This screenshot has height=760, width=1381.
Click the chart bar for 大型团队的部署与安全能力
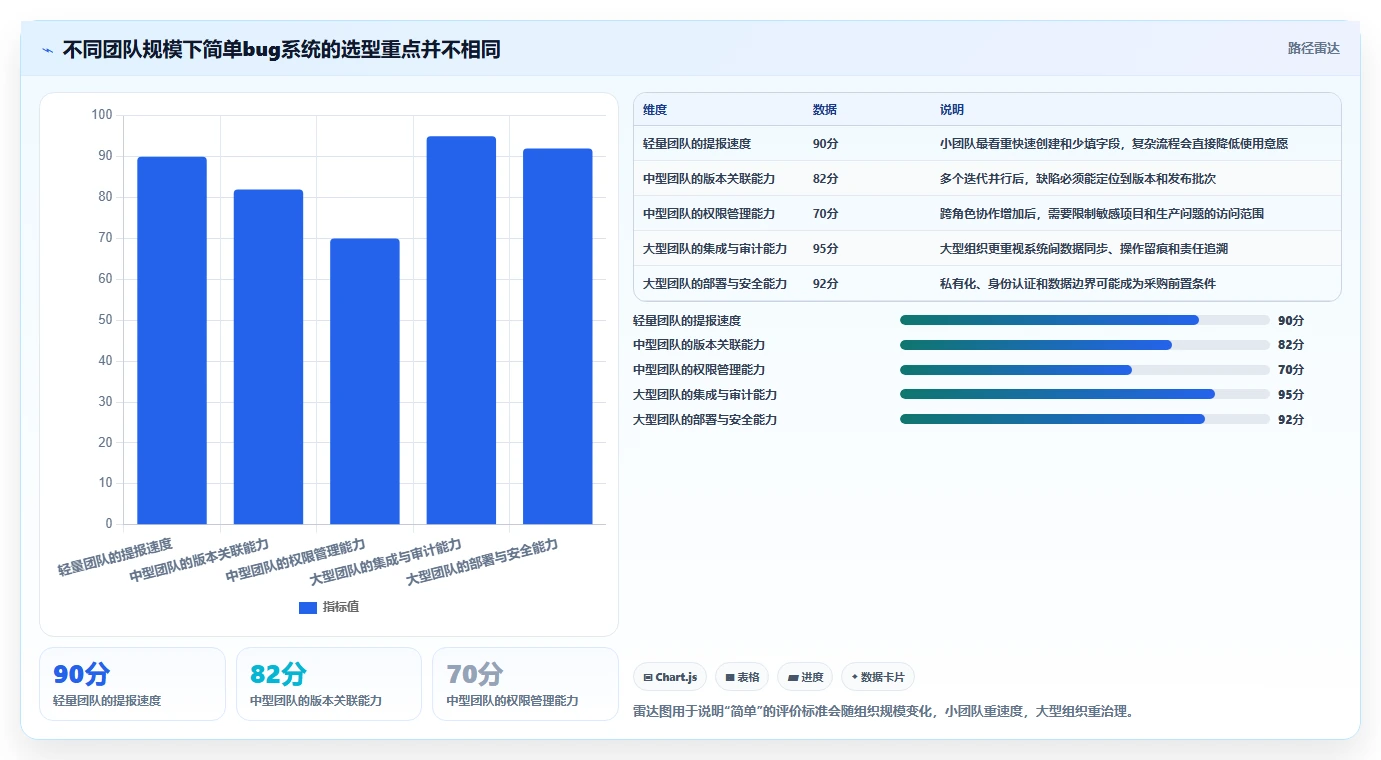[x=558, y=336]
